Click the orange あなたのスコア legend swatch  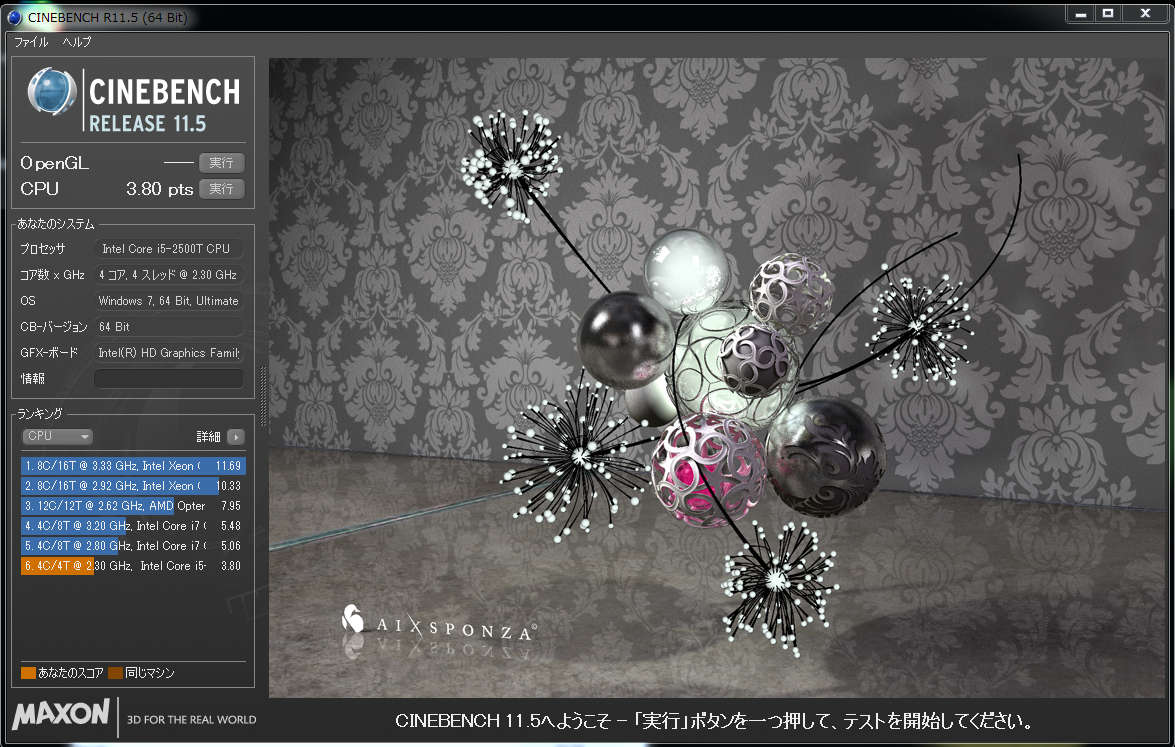tap(28, 673)
